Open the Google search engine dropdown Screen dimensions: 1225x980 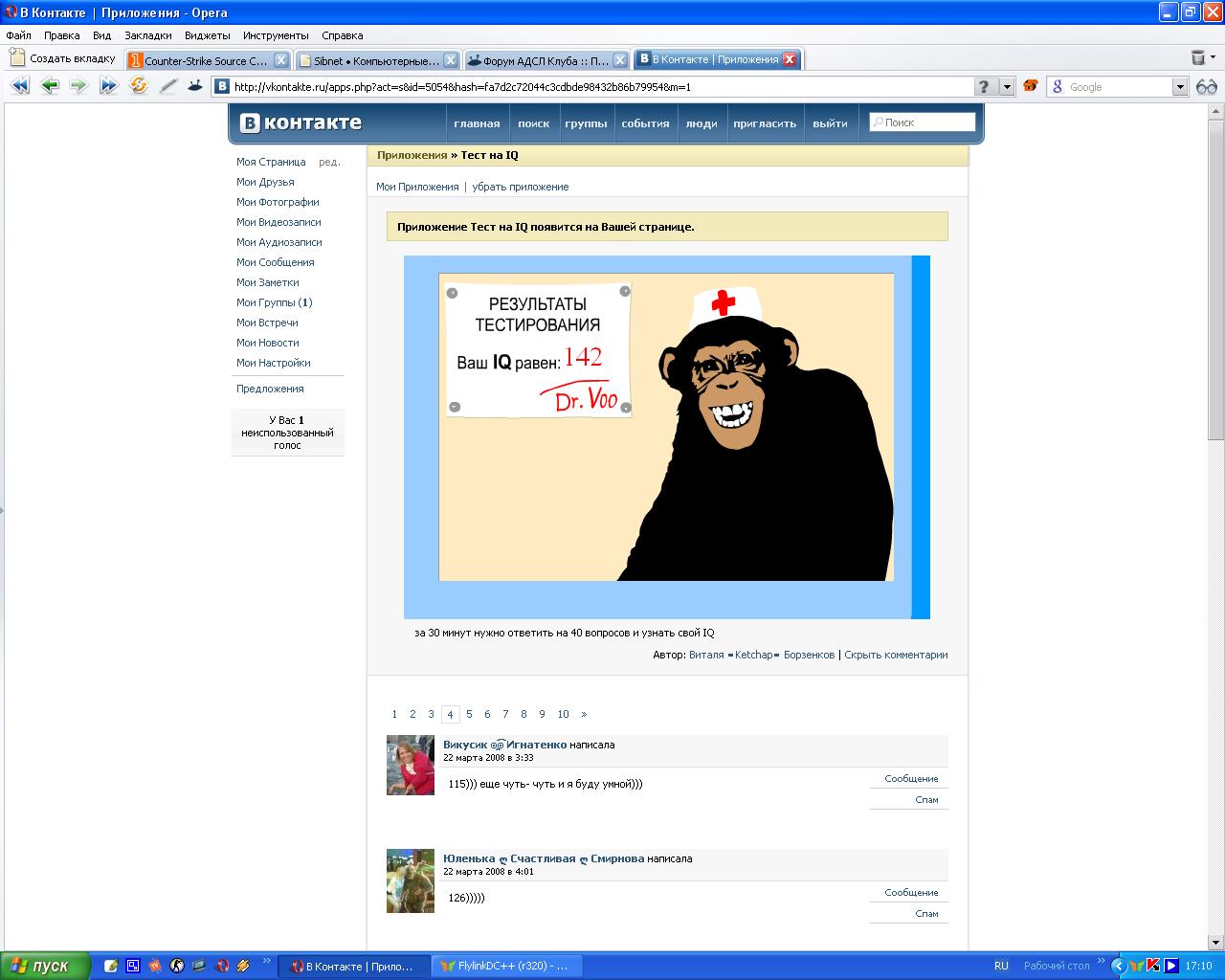pos(1180,87)
